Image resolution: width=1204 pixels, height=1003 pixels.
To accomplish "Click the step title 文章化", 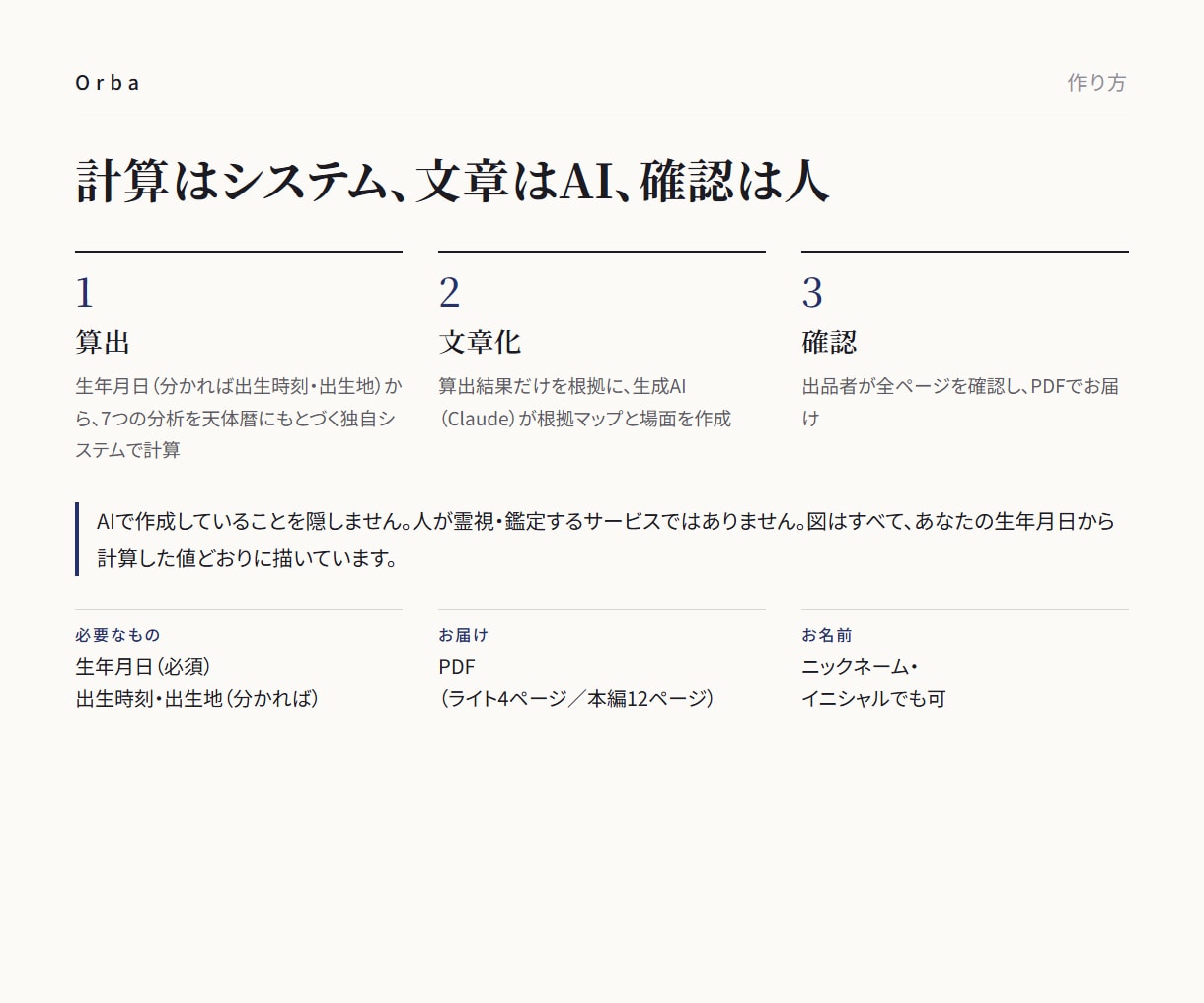I will pyautogui.click(x=480, y=343).
